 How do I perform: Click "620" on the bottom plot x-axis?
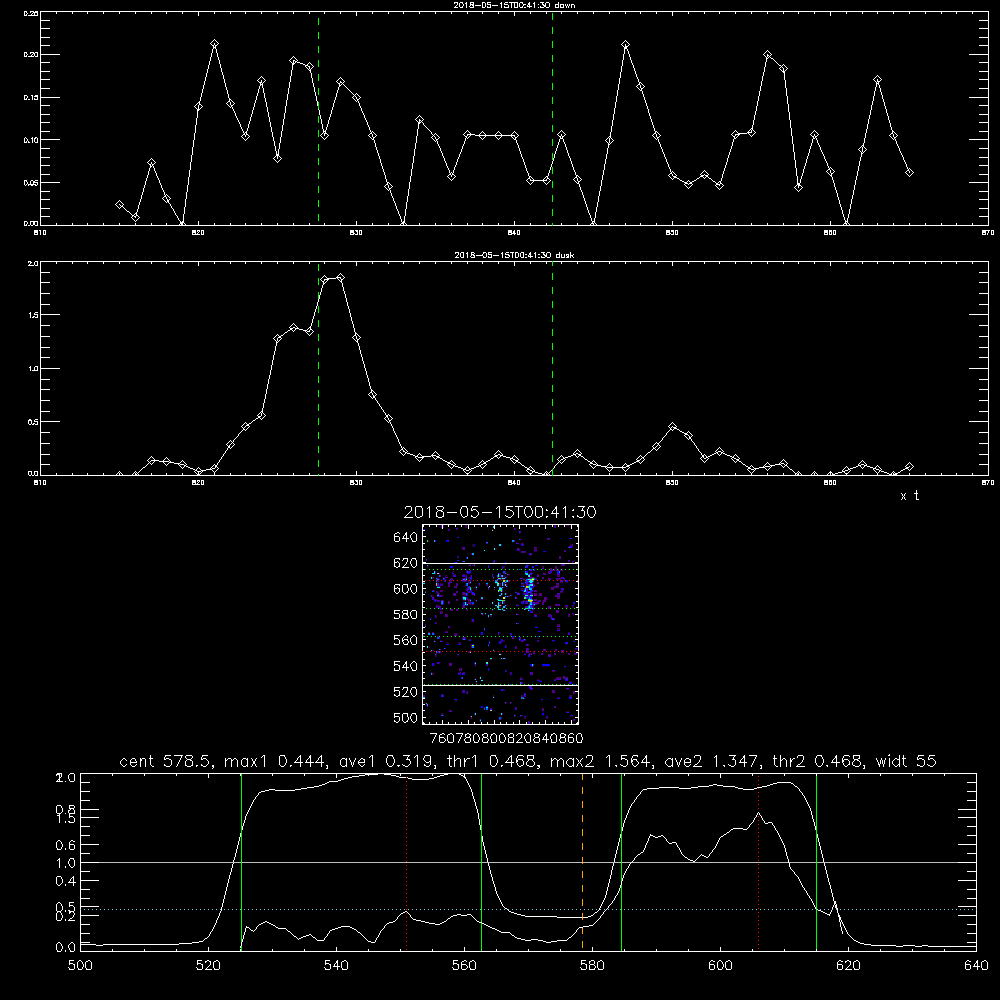(x=848, y=965)
